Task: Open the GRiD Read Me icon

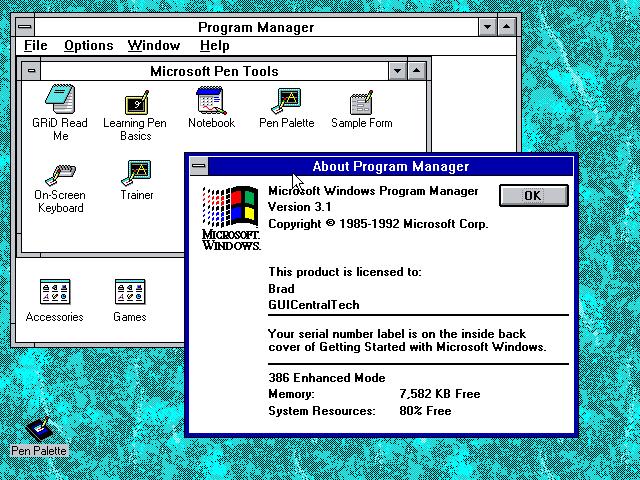Action: click(x=60, y=99)
